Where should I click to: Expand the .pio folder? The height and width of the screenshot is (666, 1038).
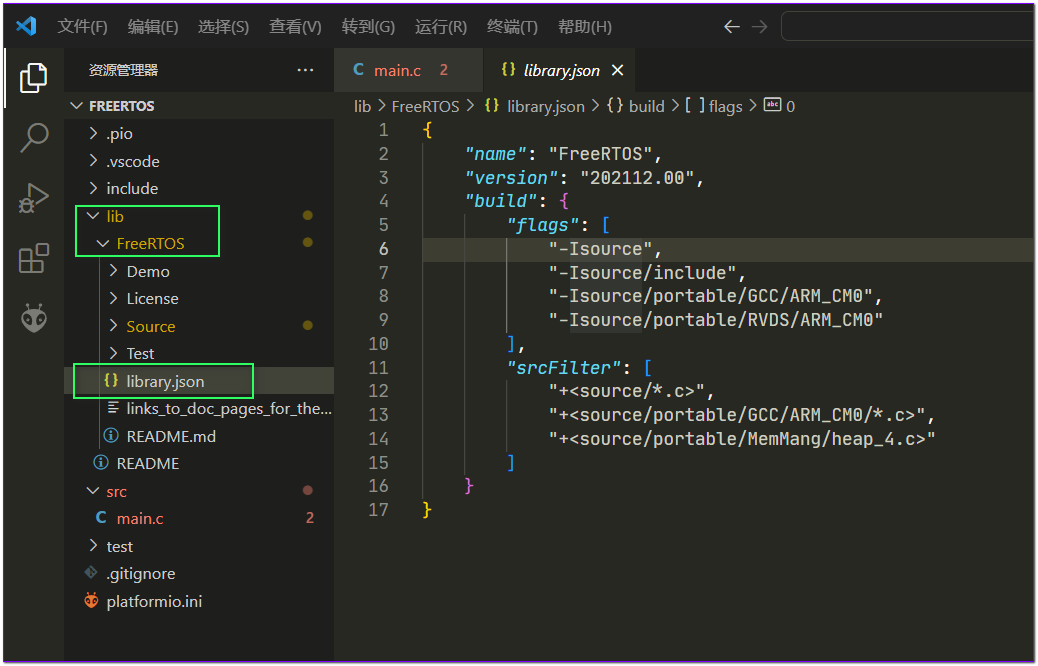[93, 134]
